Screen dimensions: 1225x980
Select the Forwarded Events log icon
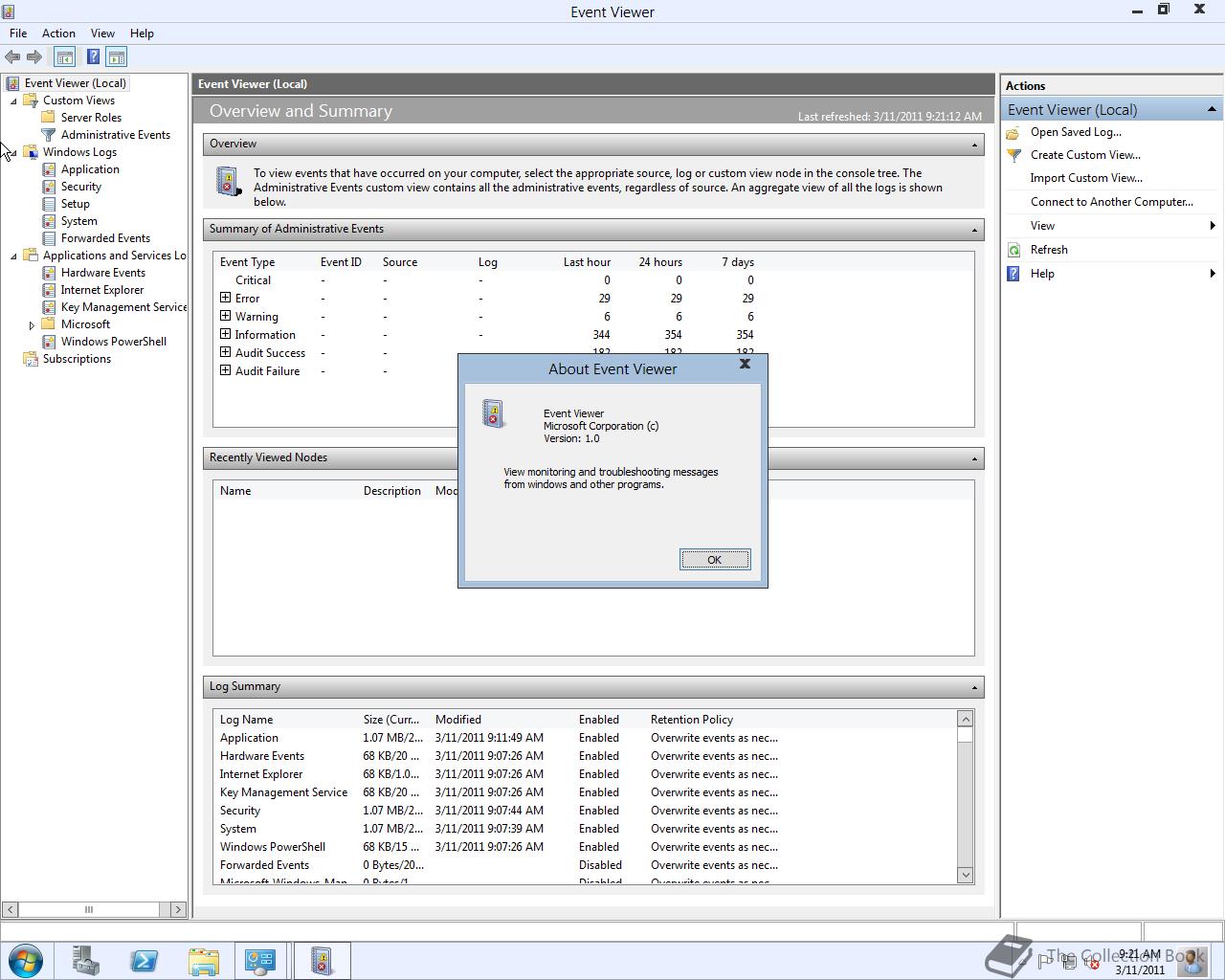point(49,238)
